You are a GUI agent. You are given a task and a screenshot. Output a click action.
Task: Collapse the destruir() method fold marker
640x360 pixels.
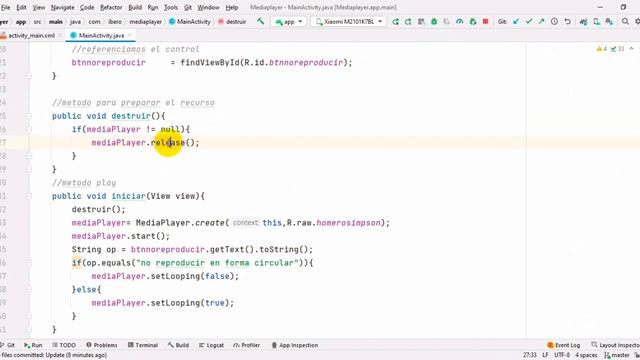(x=29, y=116)
